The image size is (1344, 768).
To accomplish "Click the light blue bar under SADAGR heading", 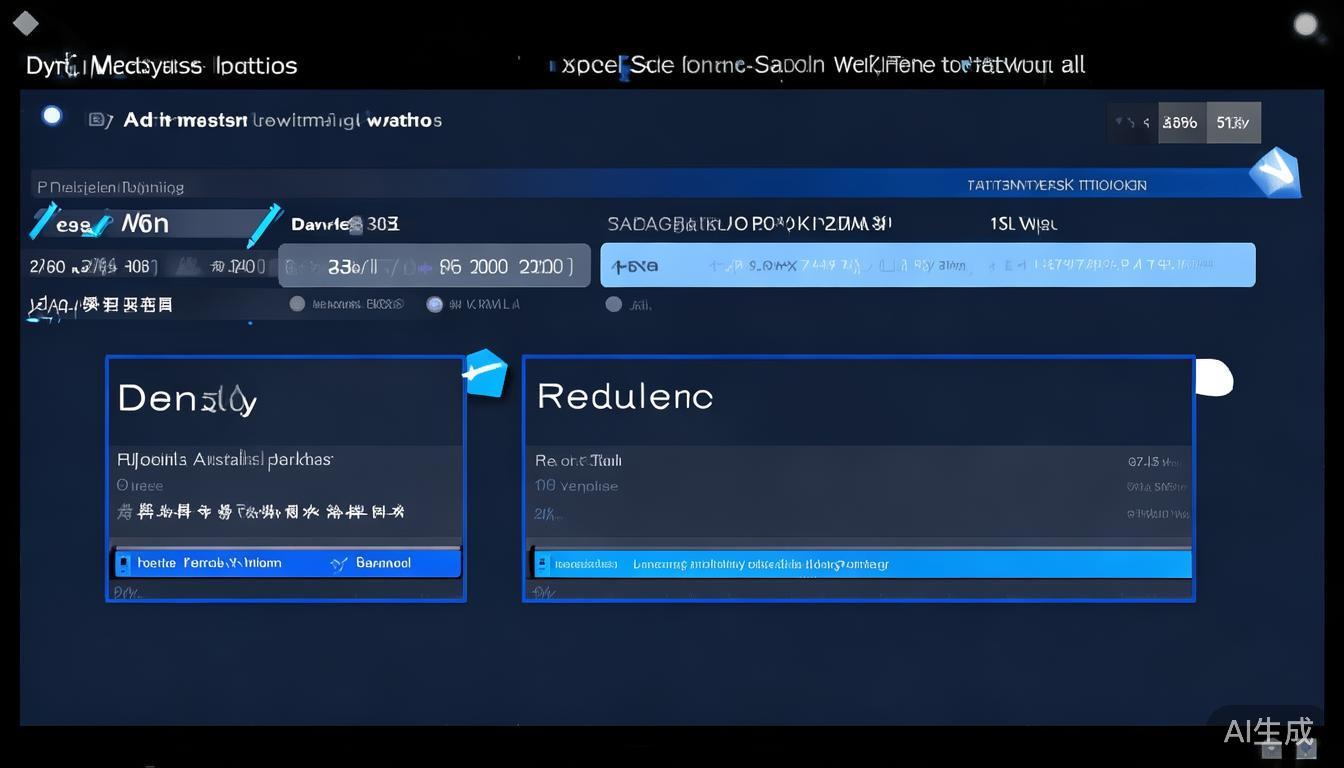I will tap(927, 266).
